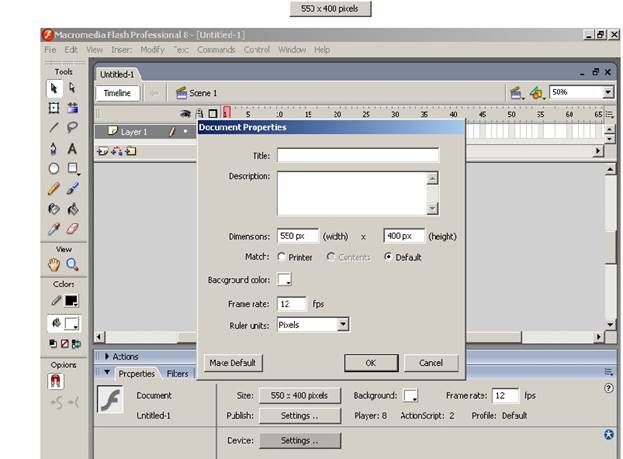Select the Brush tool
The width and height of the screenshot is (623, 459).
pos(73,188)
